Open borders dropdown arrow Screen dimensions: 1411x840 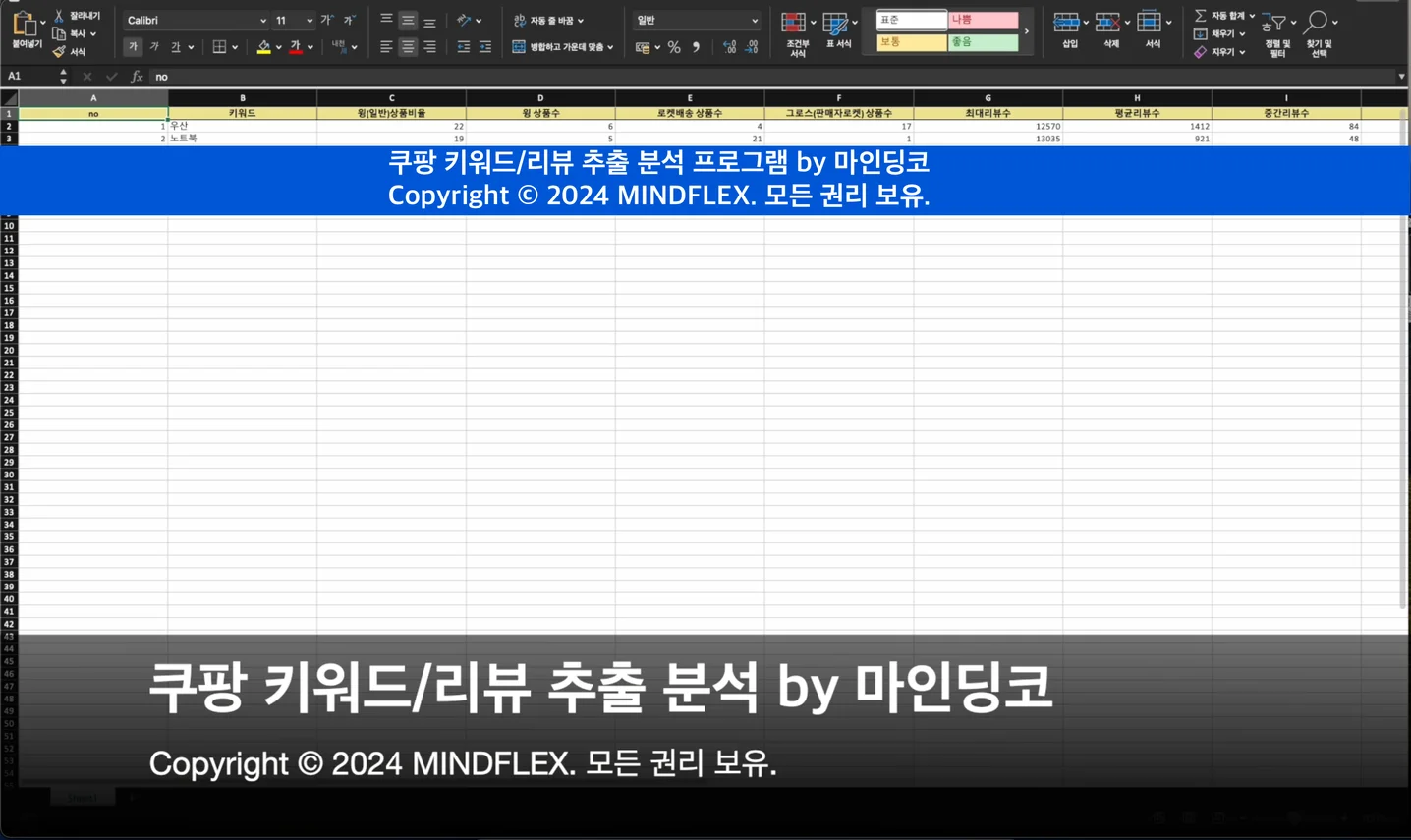(235, 47)
